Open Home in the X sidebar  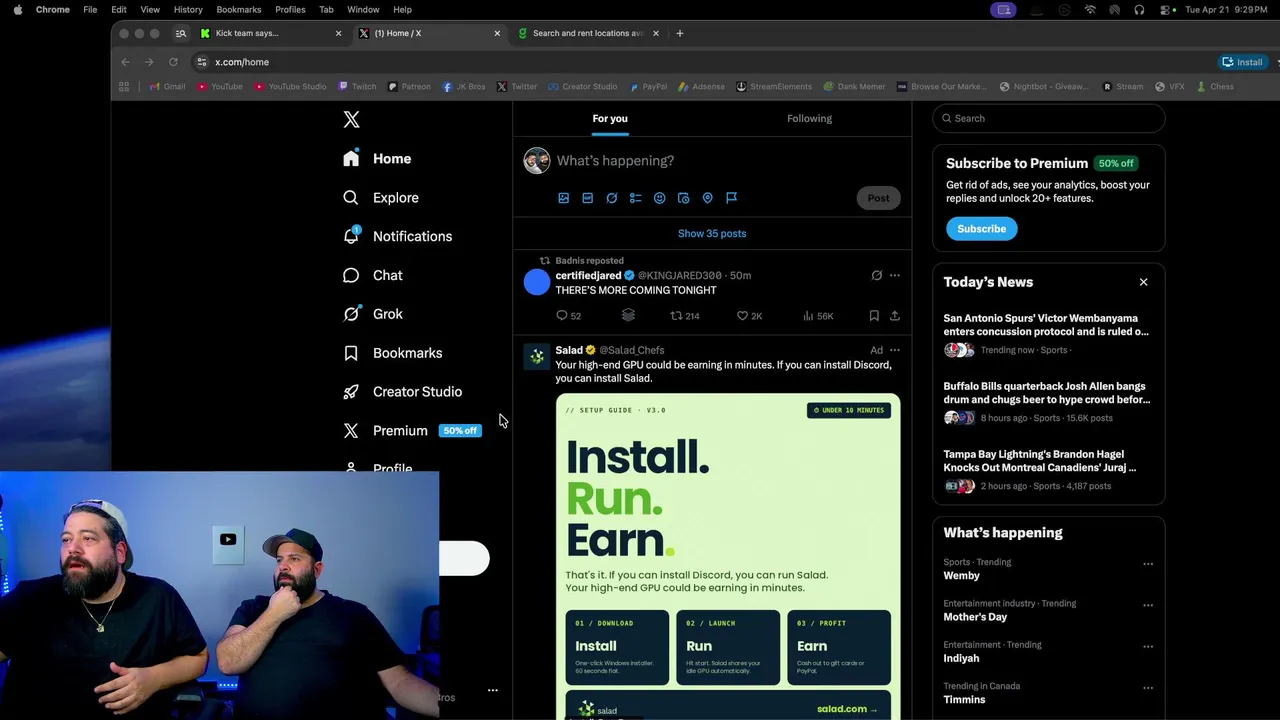[377, 158]
